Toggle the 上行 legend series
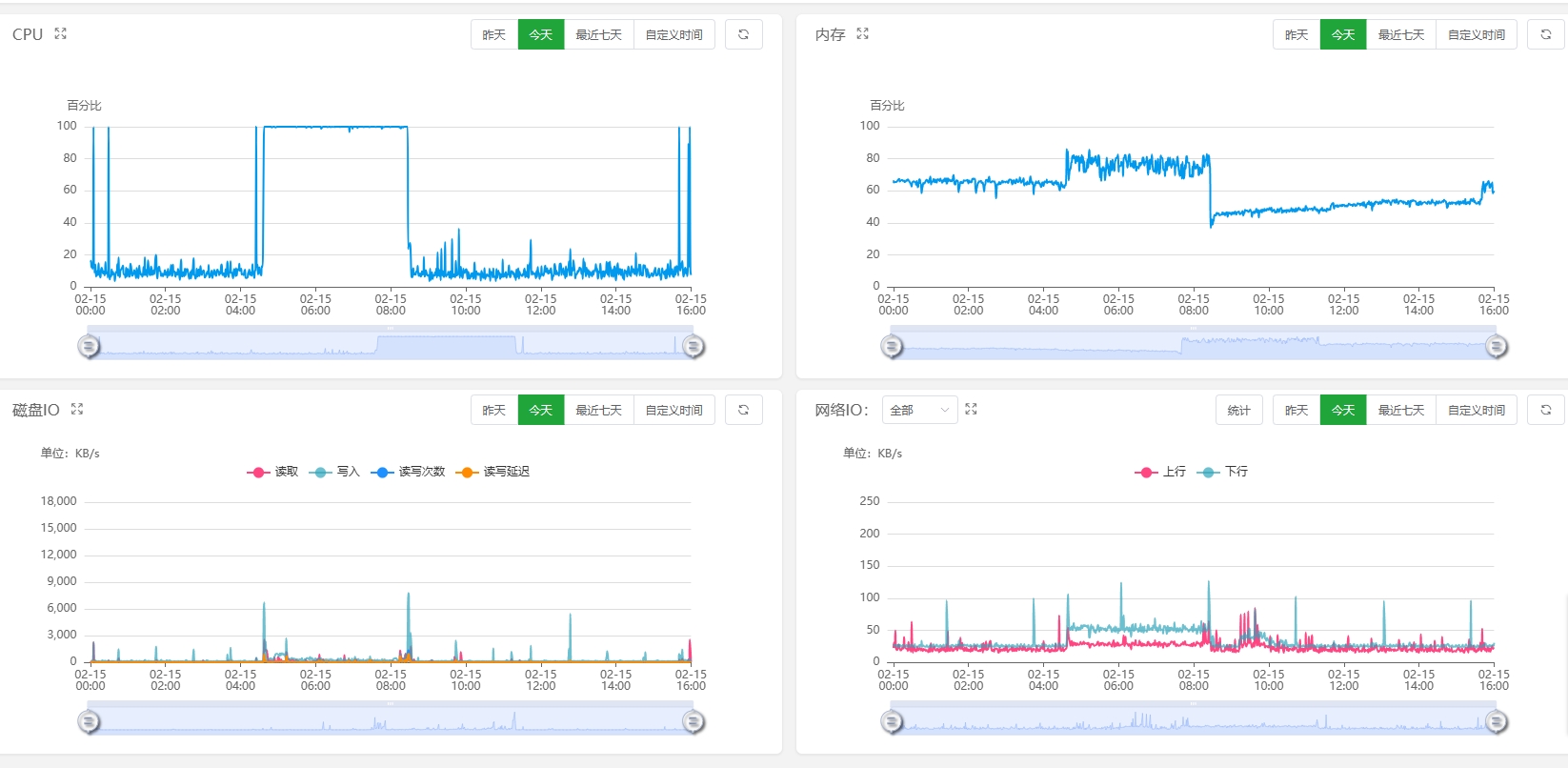Screen dimensions: 1568x768 1160,472
